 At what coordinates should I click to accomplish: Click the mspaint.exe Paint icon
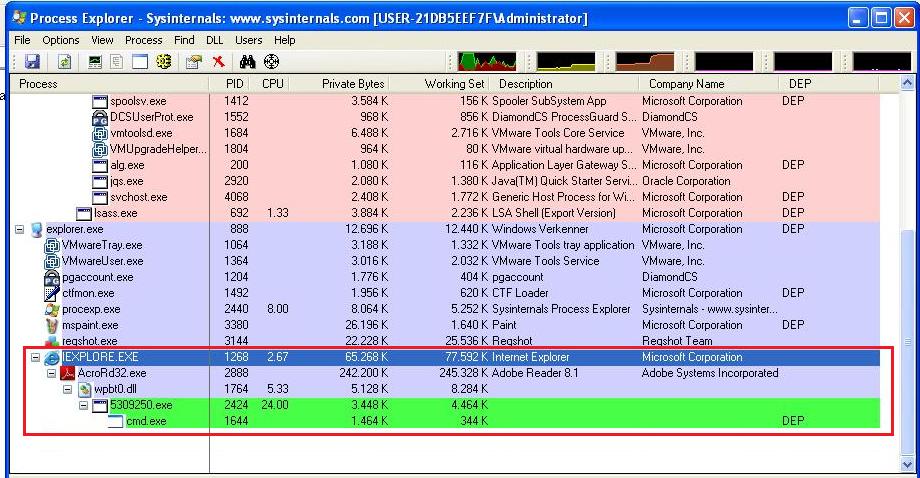click(x=52, y=325)
